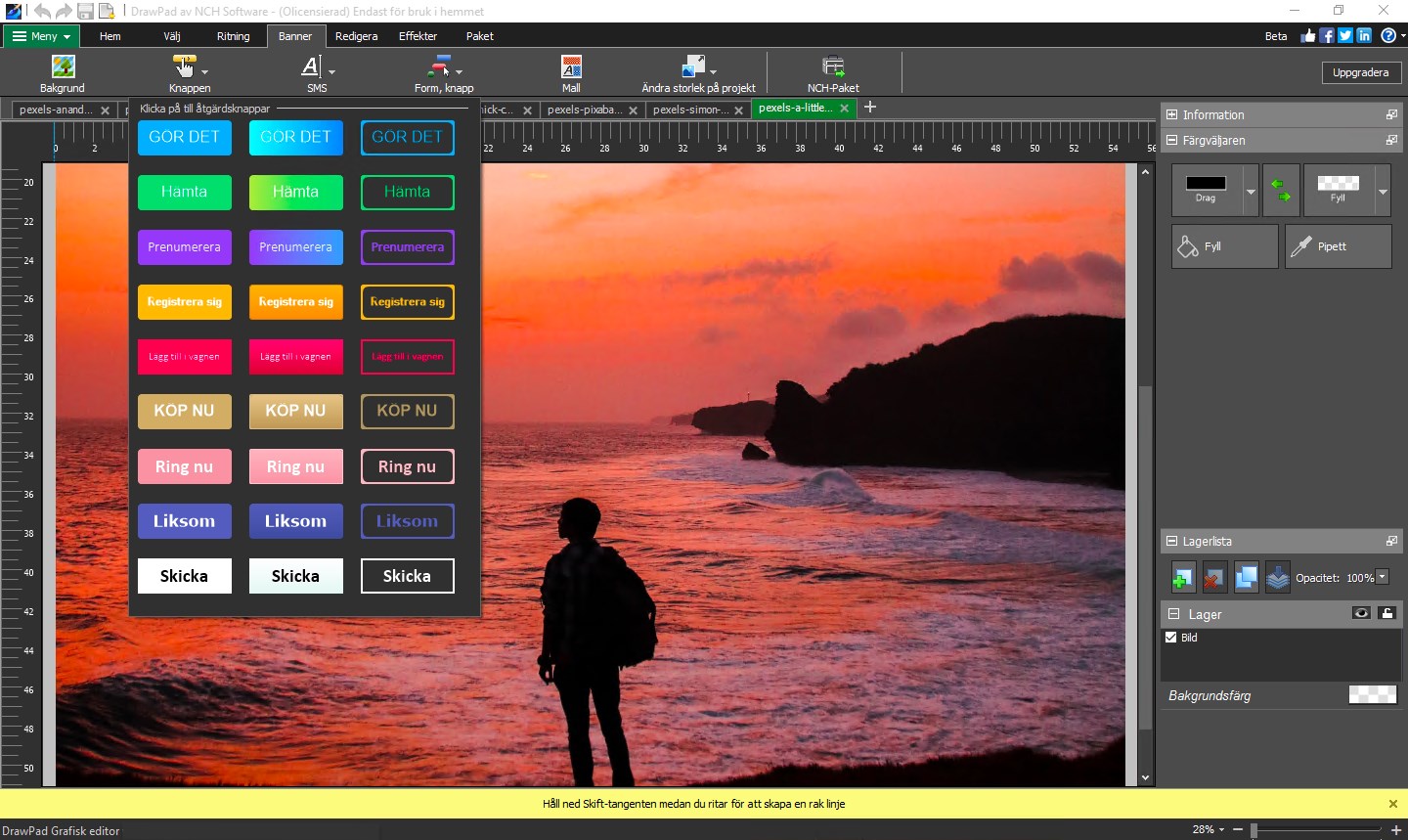The image size is (1408, 840).
Task: Select the Pipett eyedropper tool
Action: (1339, 246)
